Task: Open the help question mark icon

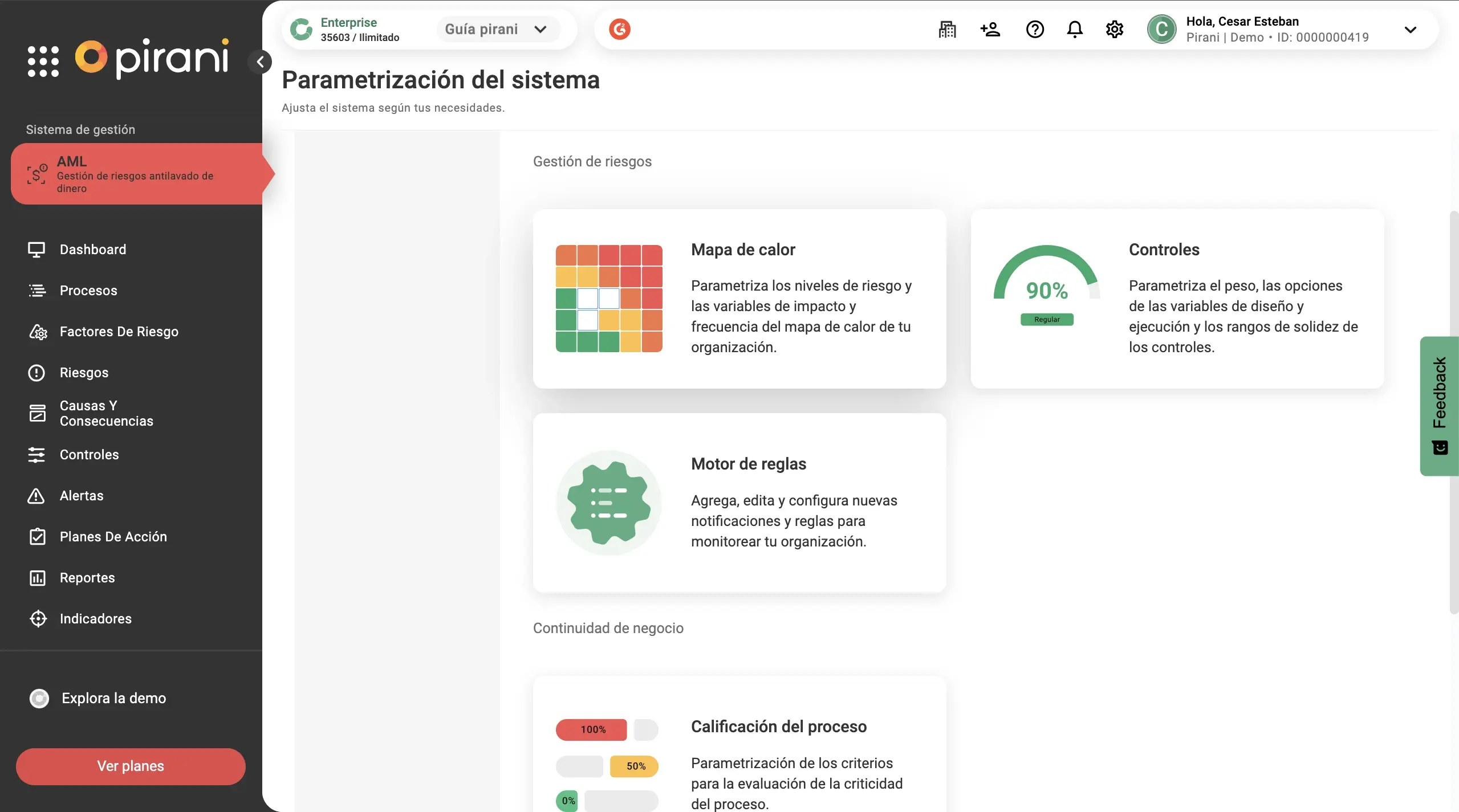Action: 1035,29
